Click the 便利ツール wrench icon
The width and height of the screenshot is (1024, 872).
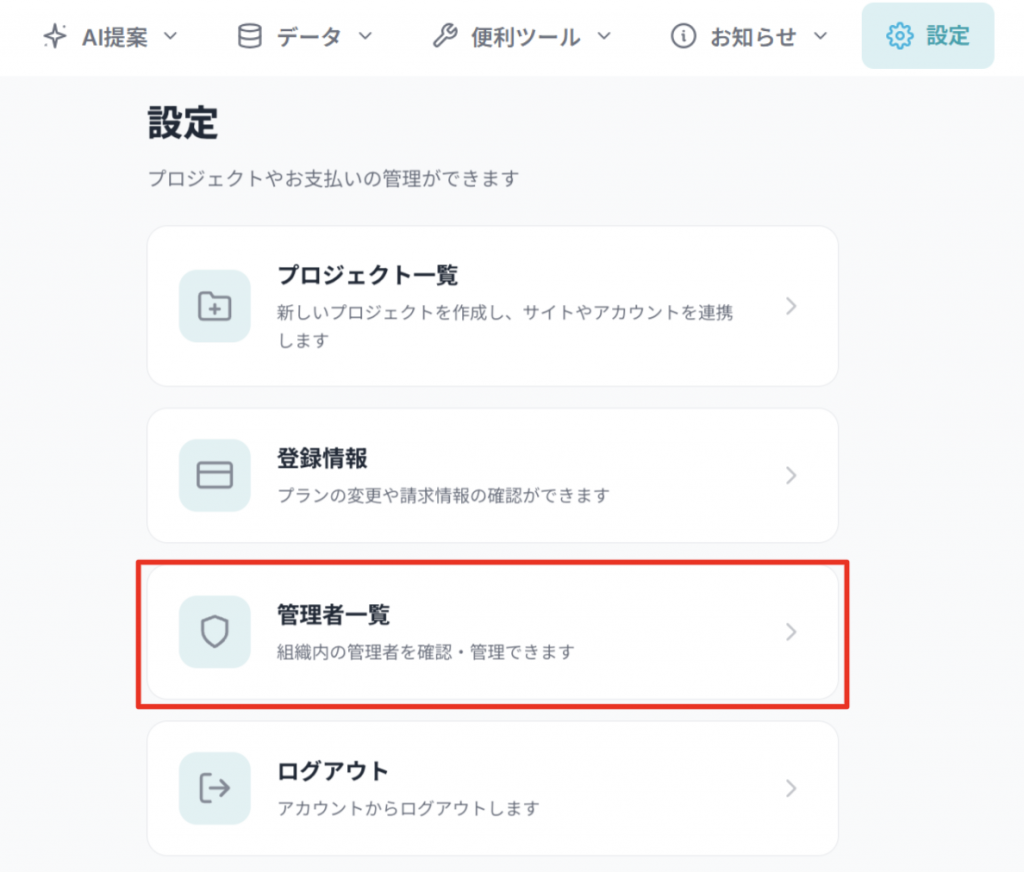click(445, 37)
